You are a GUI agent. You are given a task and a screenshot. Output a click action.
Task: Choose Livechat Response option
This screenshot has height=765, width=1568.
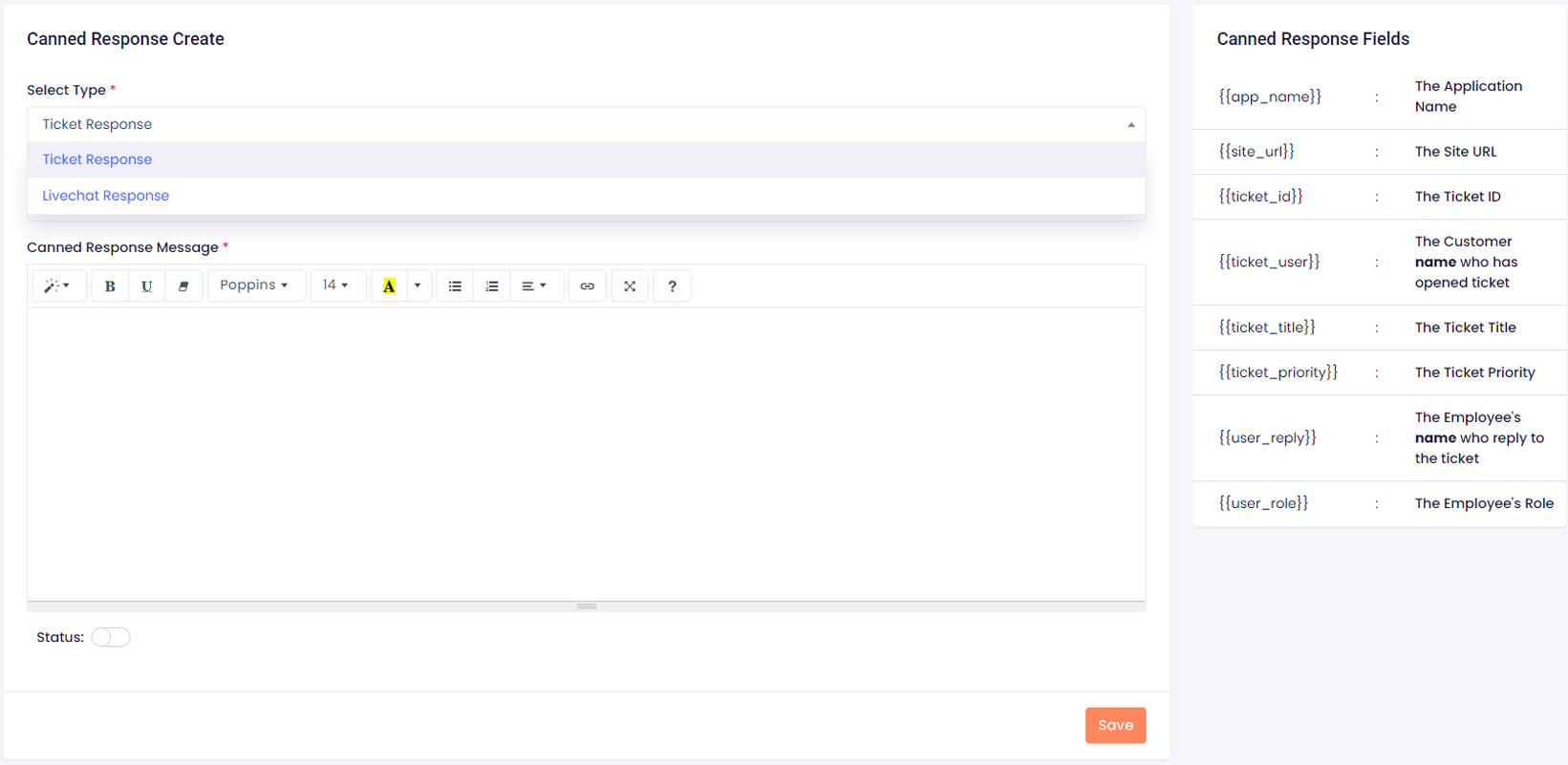point(106,196)
